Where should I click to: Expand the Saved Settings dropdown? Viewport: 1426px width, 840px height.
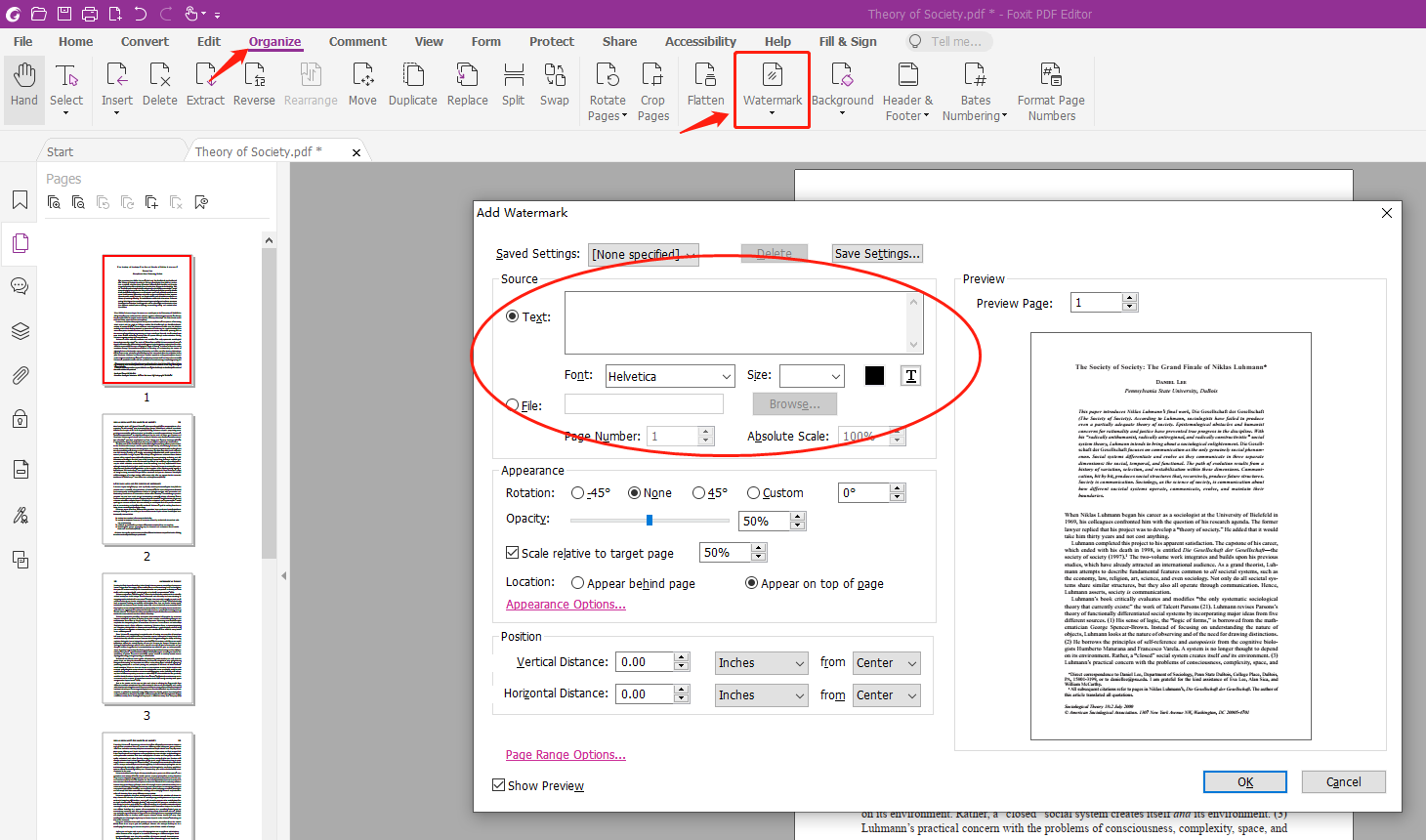[643, 254]
